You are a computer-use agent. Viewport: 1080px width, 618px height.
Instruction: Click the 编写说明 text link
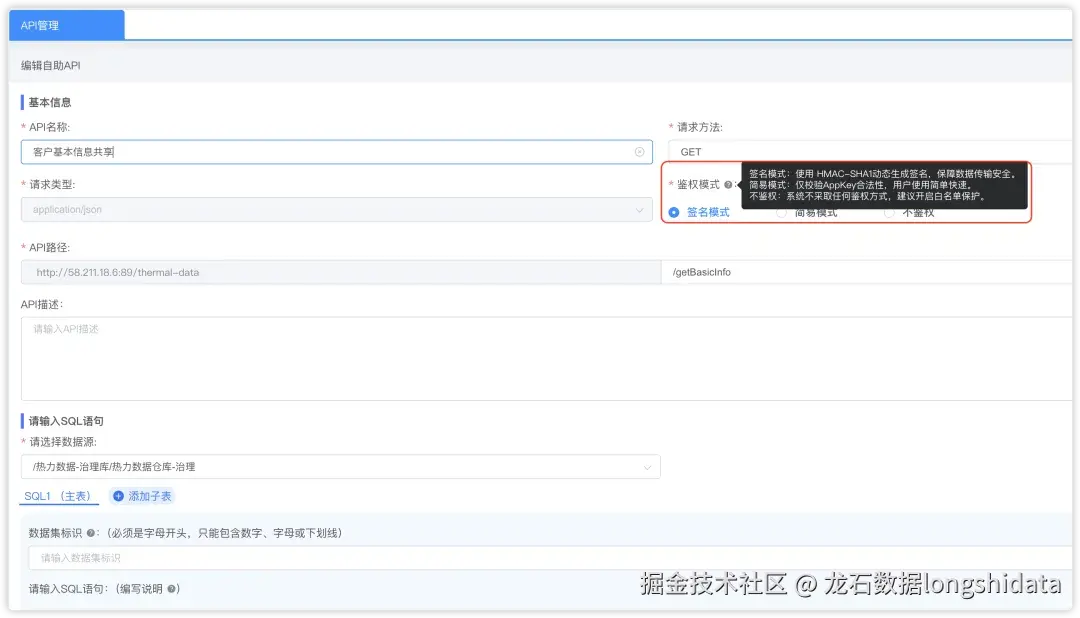[141, 589]
